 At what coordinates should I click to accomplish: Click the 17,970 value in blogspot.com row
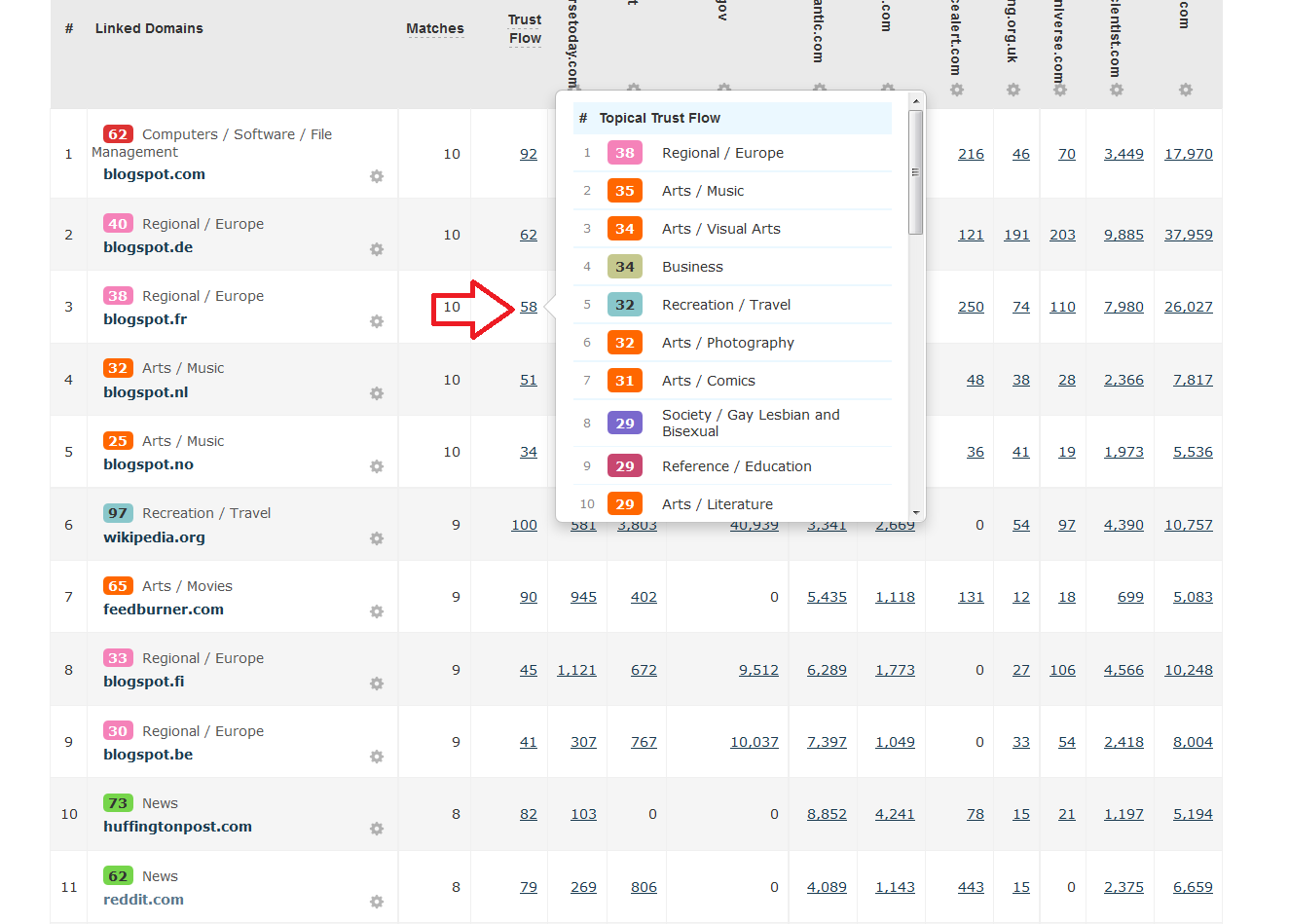click(x=1189, y=154)
